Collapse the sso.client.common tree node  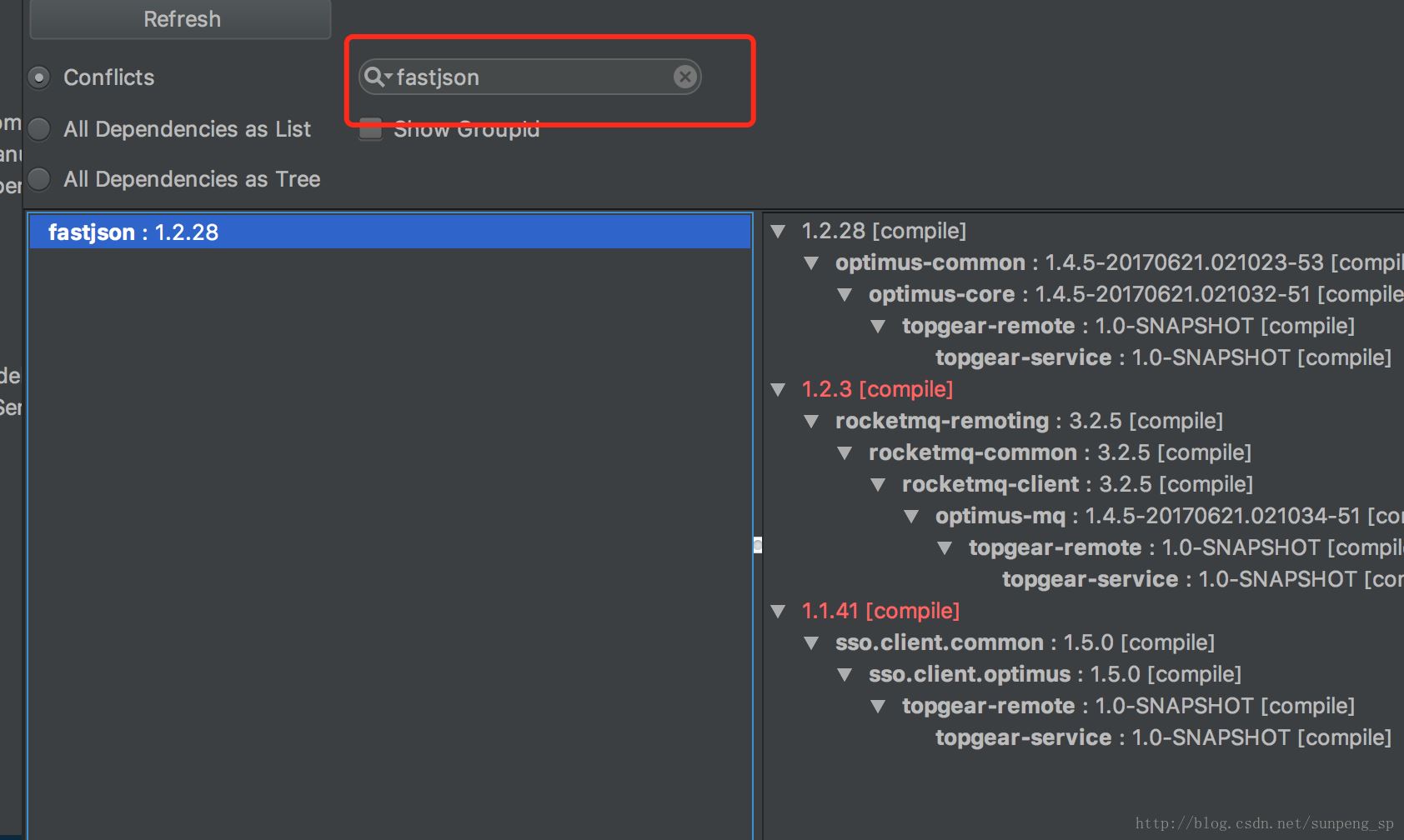[811, 643]
